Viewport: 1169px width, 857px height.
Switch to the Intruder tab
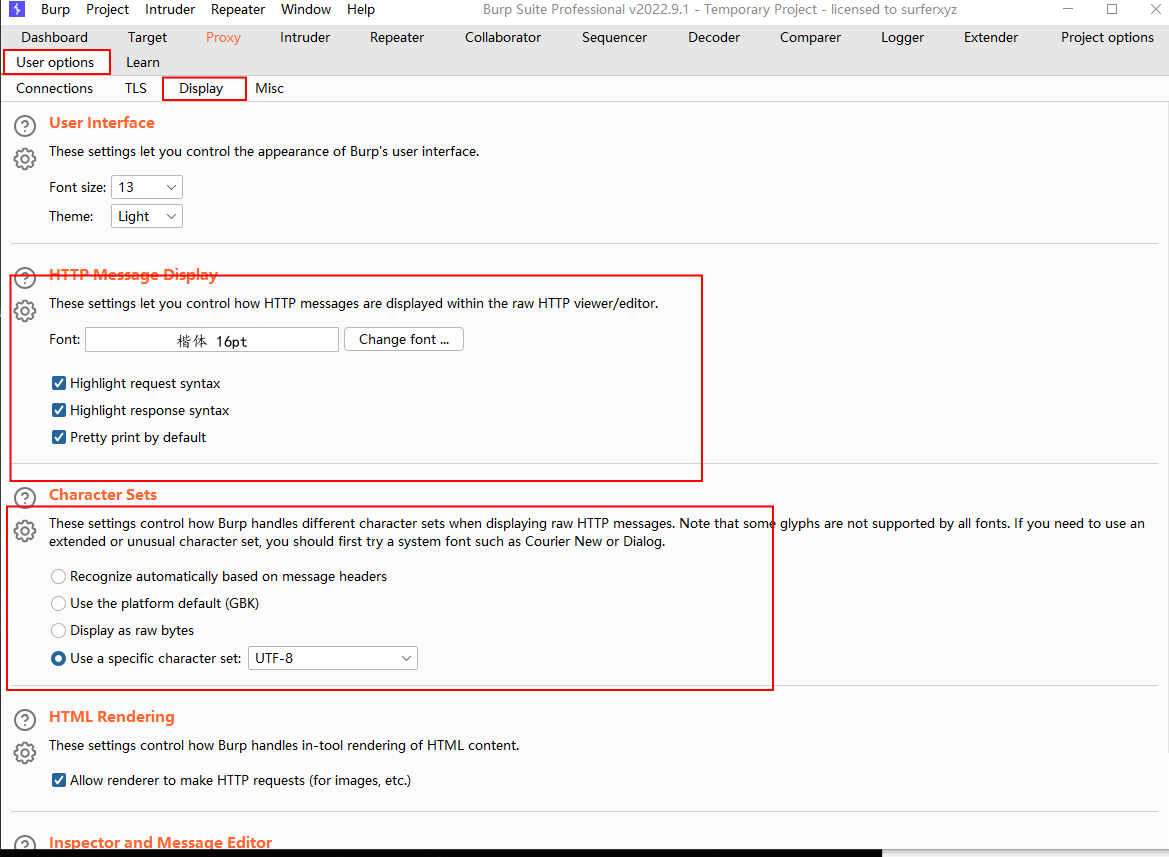pos(305,37)
